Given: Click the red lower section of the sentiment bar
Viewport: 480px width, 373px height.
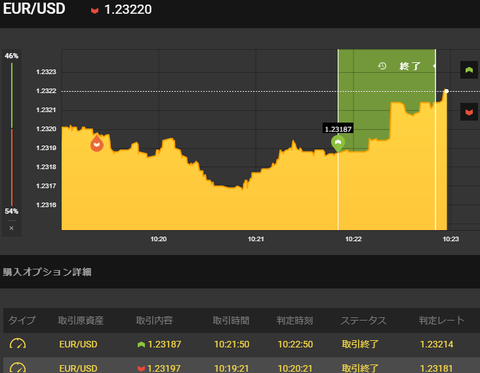Looking at the screenshot, I should pyautogui.click(x=12, y=168).
